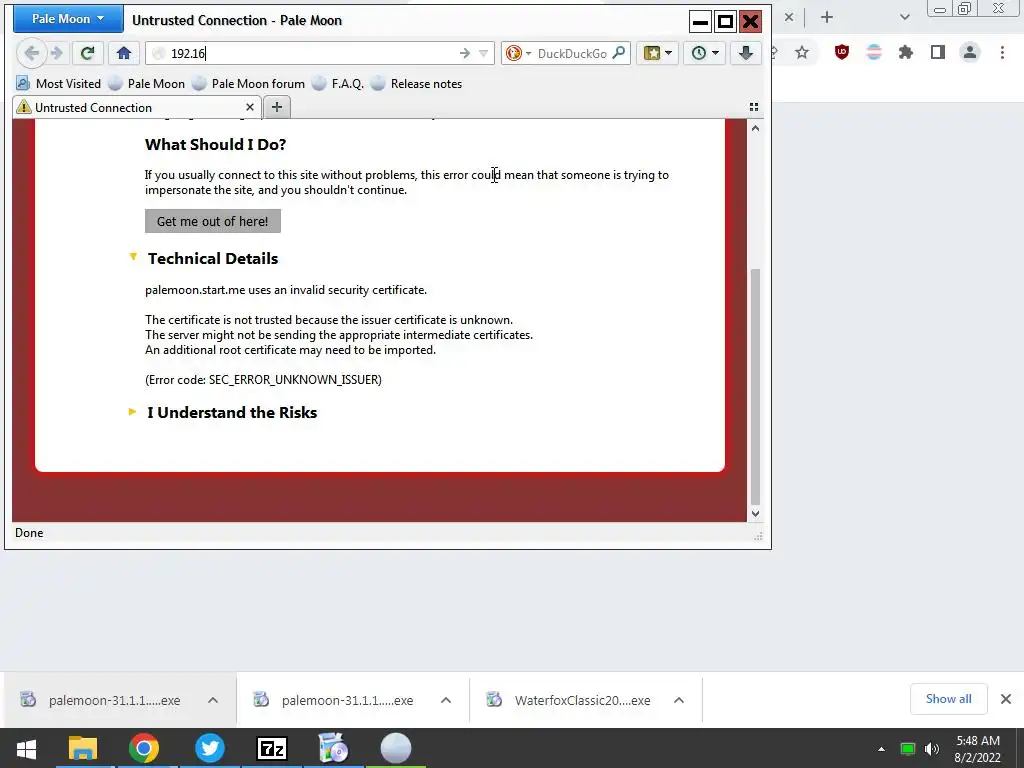Open DuckDuckGo search engine selector
This screenshot has height=768, width=1024.
tap(518, 54)
